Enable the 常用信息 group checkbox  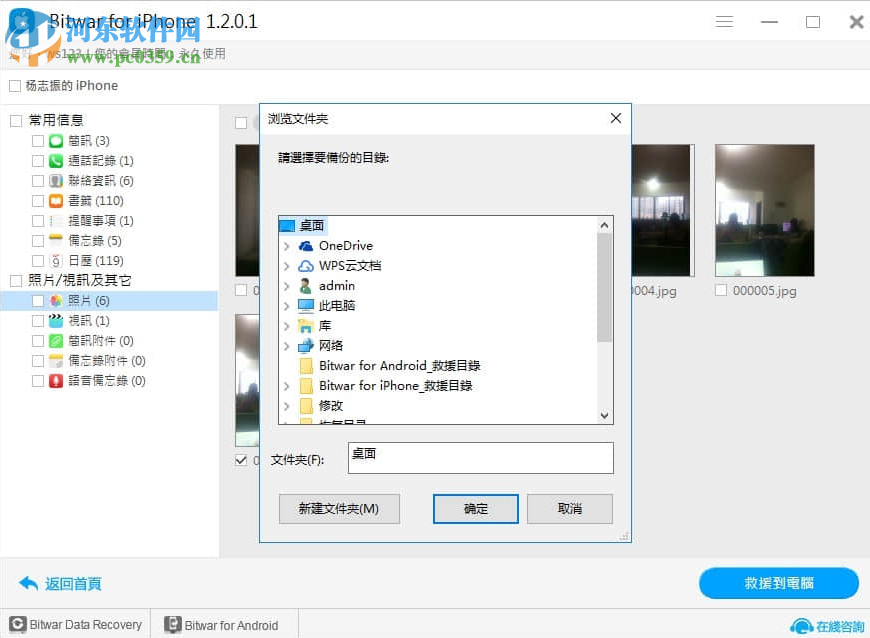tap(15, 119)
